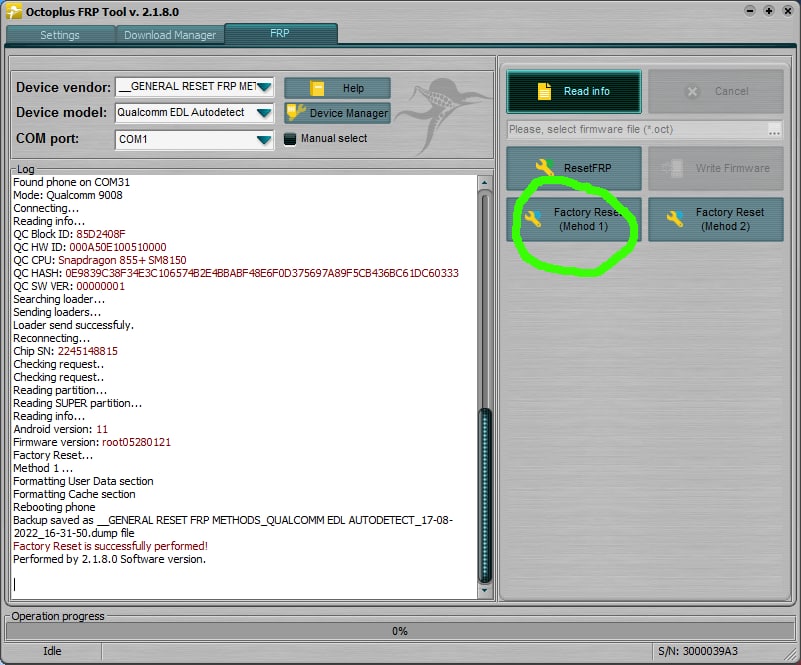Click 'Android version: 11' log line
Screen dimensions: 801x665
60,429
